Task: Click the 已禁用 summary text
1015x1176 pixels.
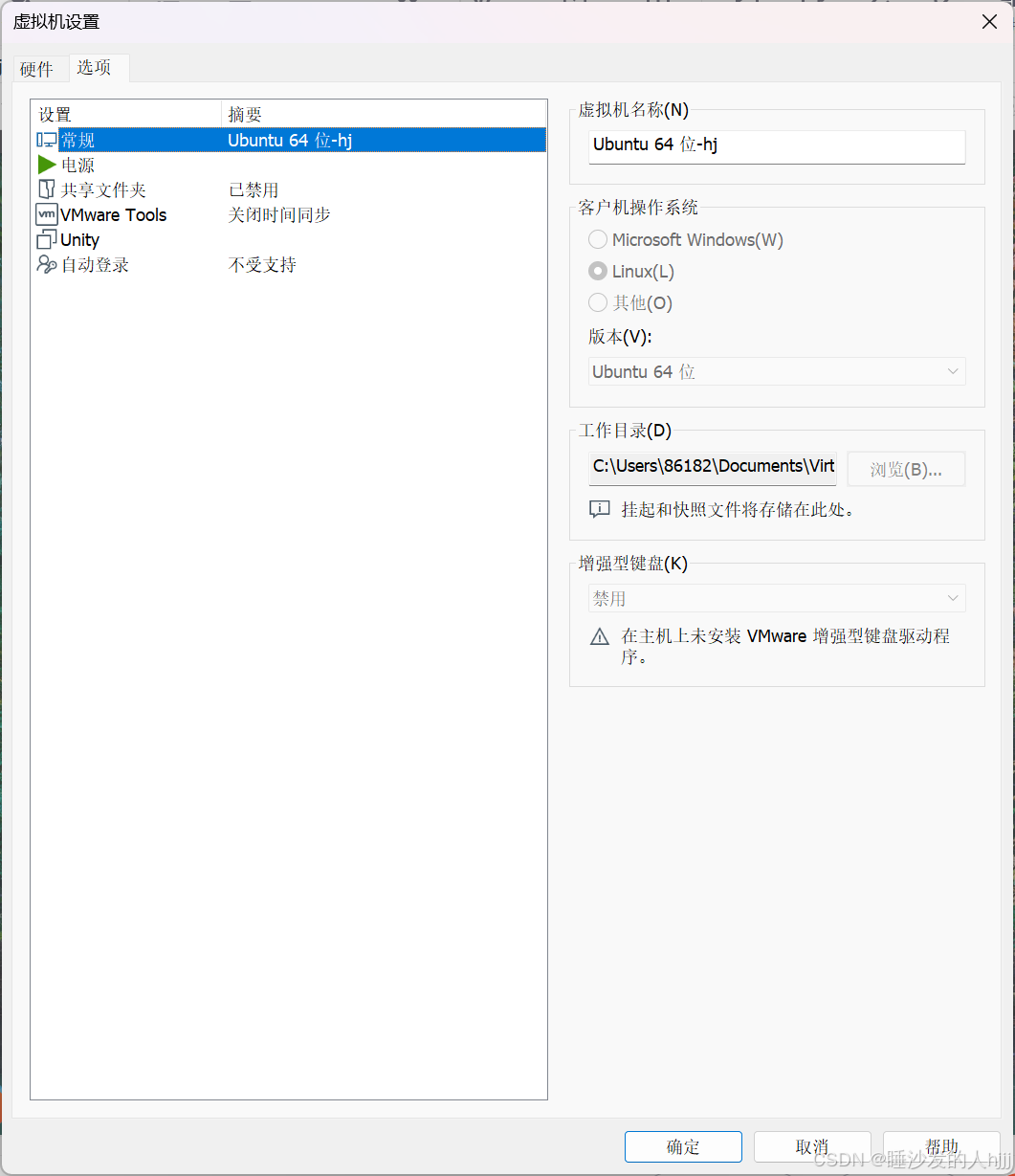Action: [x=254, y=190]
